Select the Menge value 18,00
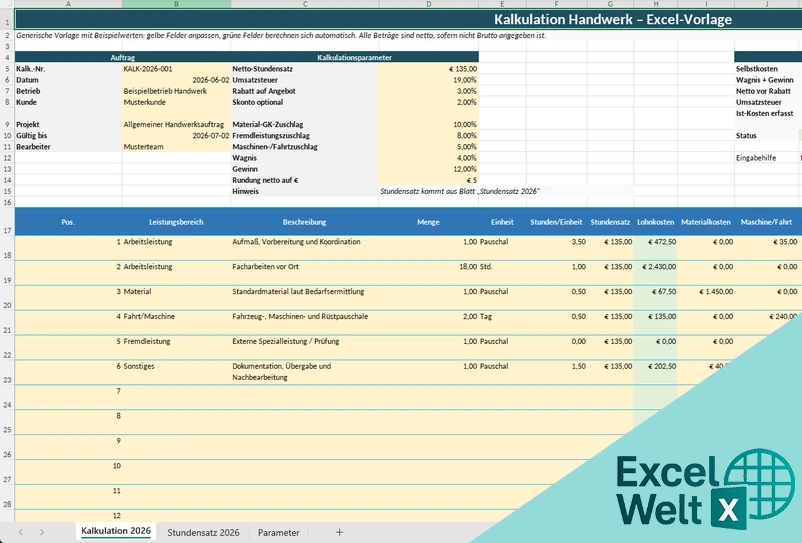 429,273
